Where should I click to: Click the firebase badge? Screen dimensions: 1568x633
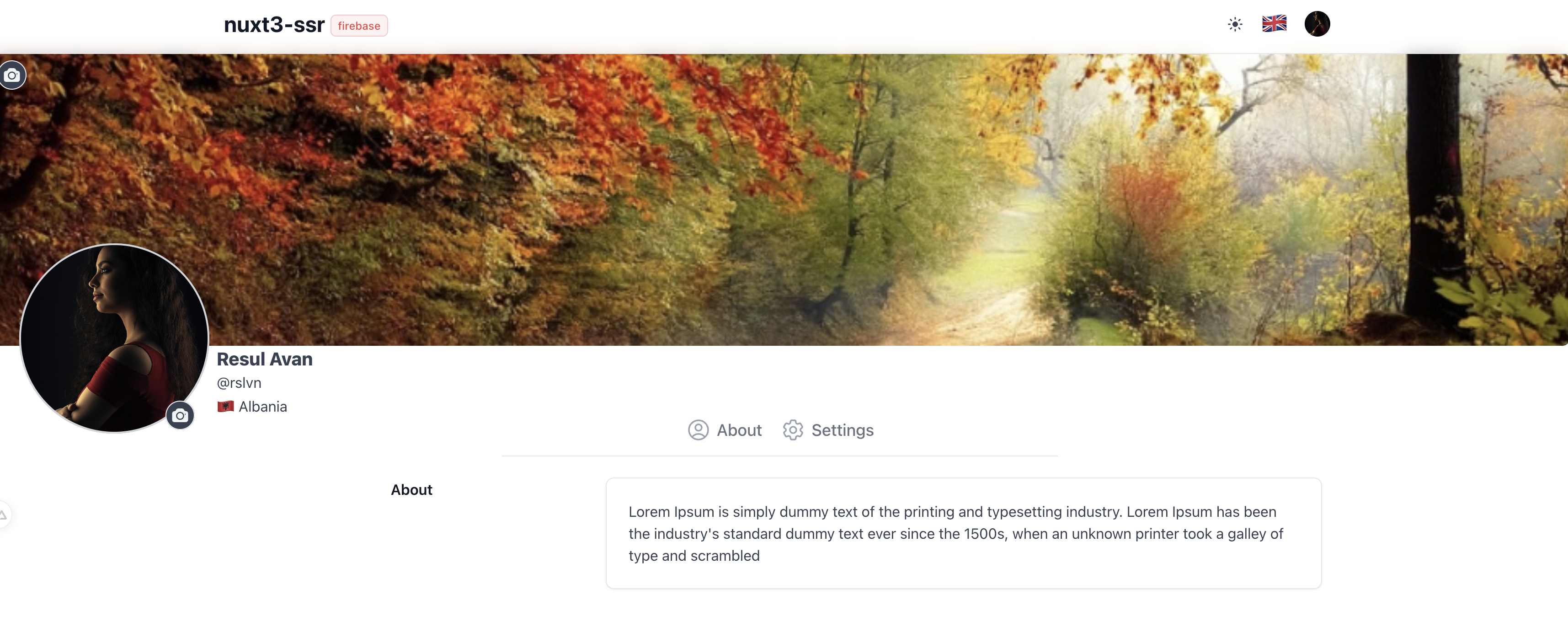click(359, 26)
